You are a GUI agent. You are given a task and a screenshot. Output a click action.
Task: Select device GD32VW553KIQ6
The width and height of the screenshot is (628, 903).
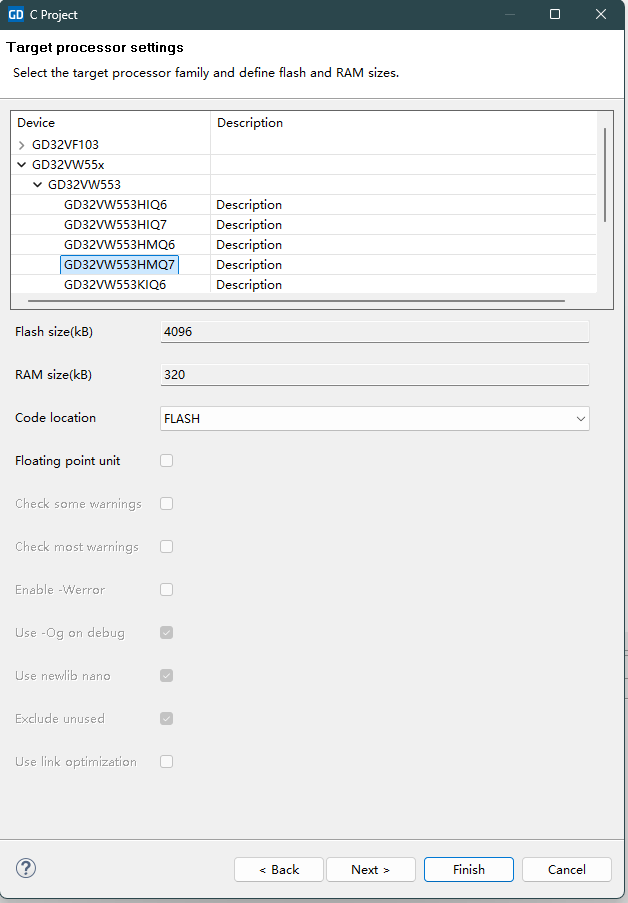pyautogui.click(x=115, y=285)
